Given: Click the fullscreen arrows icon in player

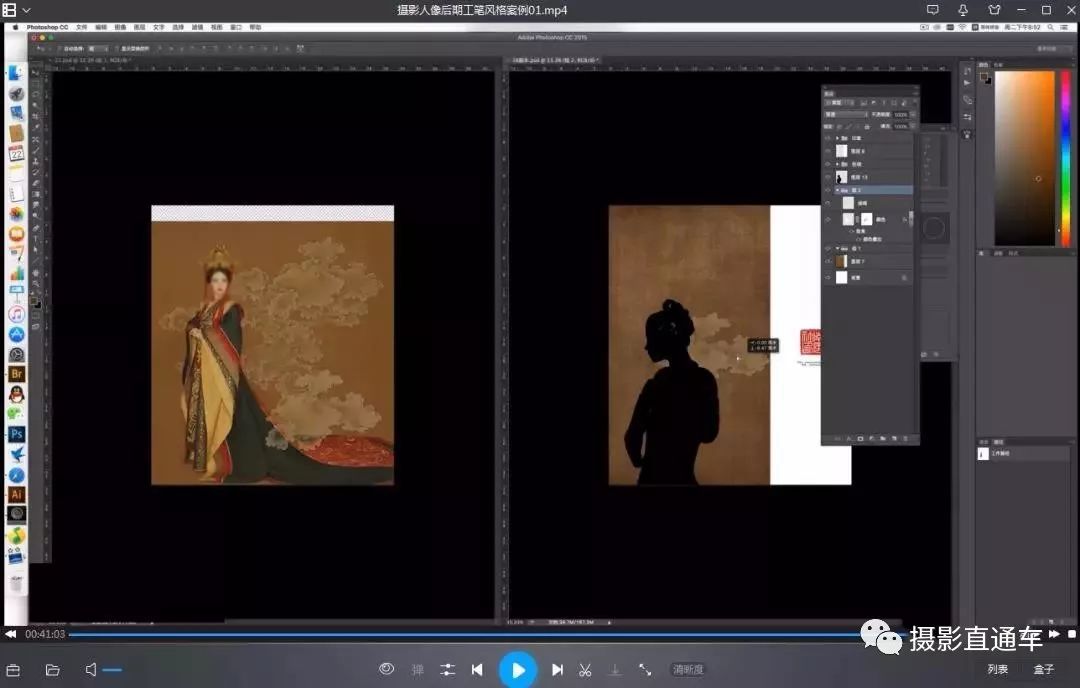Looking at the screenshot, I should coord(645,669).
